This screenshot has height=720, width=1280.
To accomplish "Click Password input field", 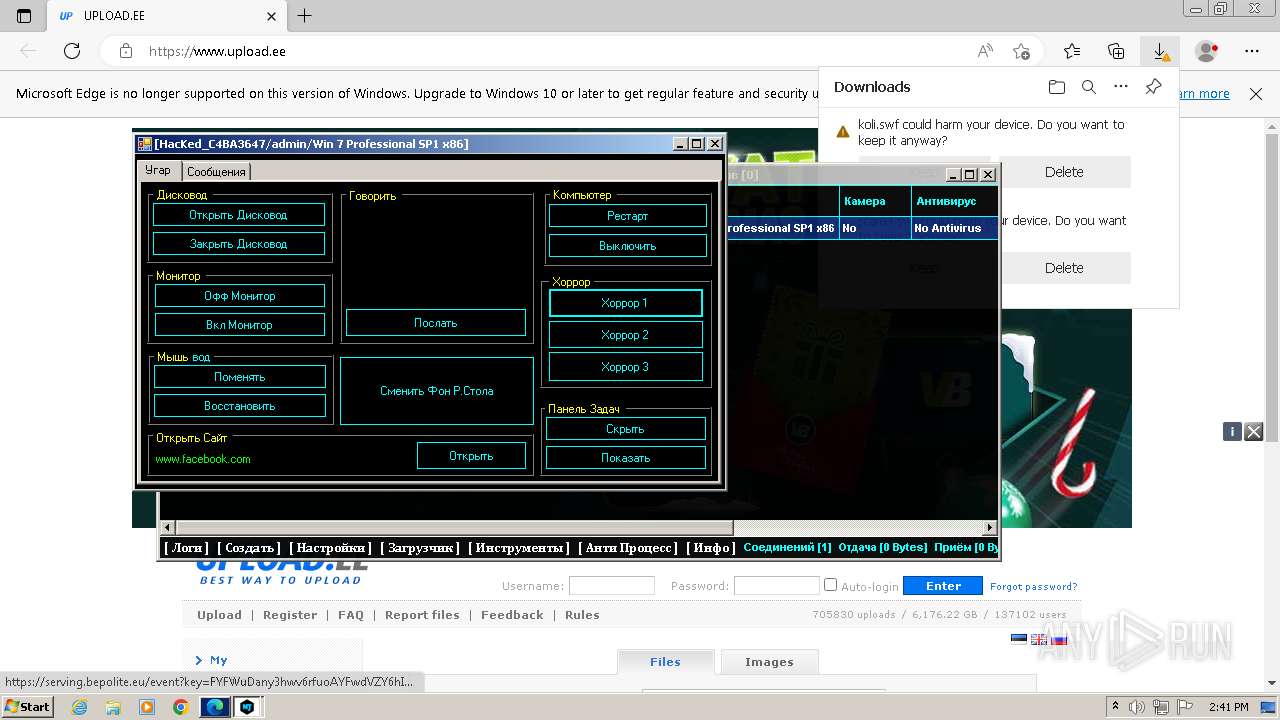I will point(777,586).
